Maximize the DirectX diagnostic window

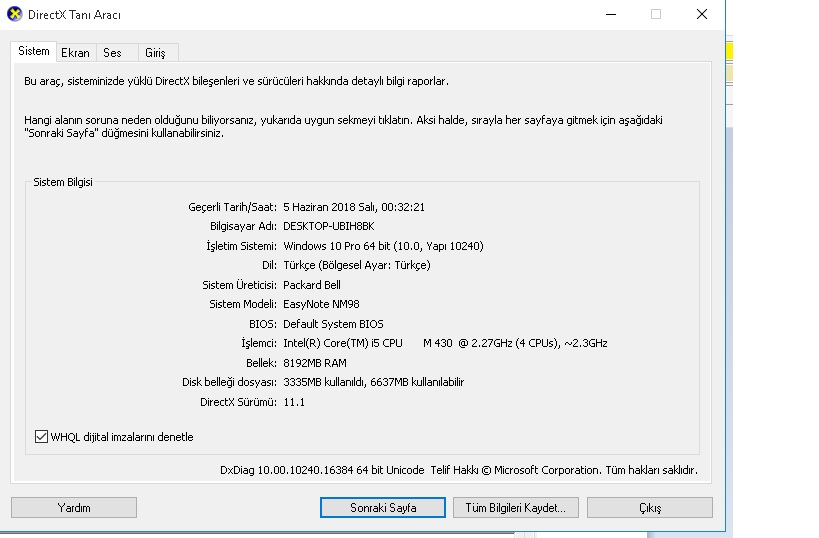pyautogui.click(x=656, y=15)
